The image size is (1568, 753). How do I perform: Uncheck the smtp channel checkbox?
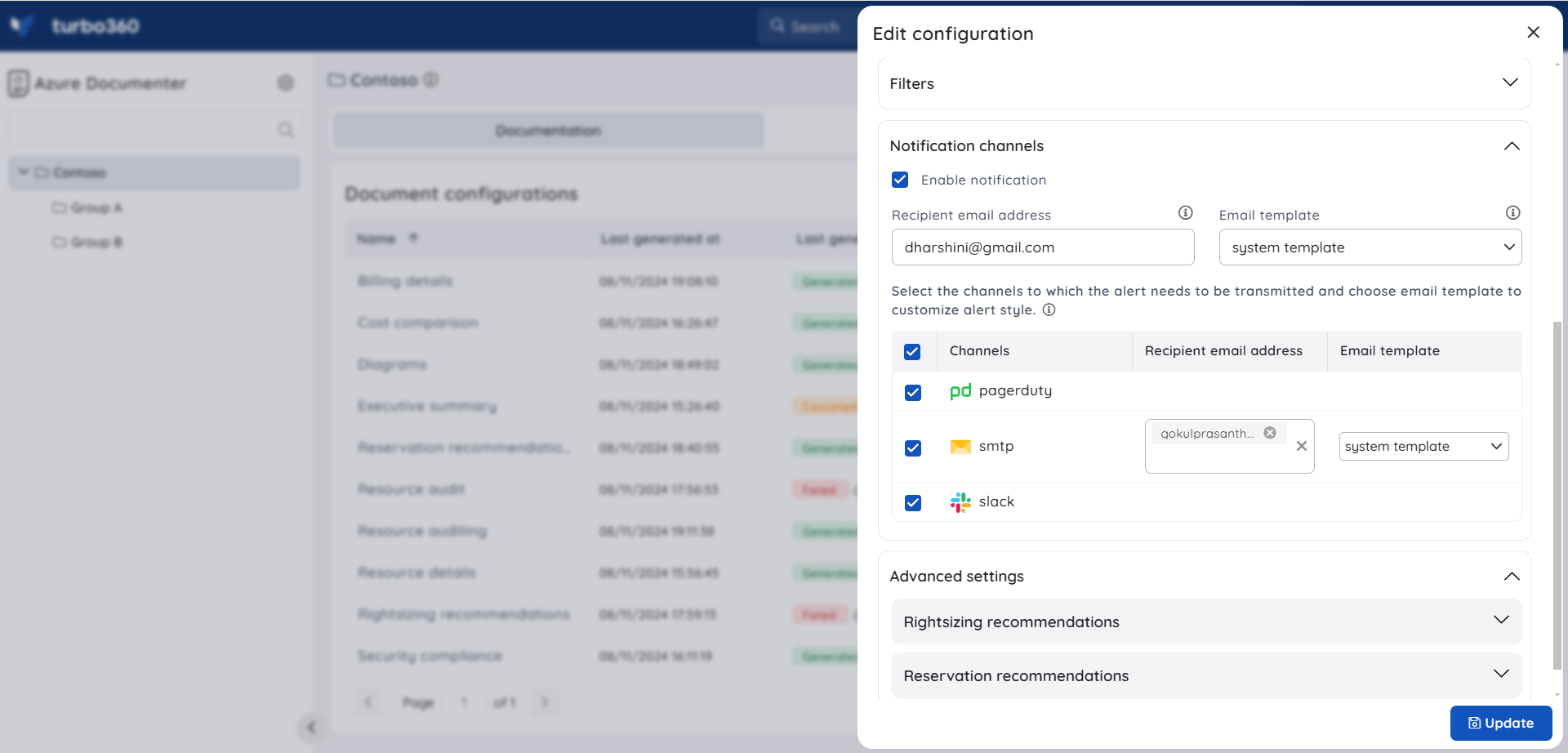913,448
